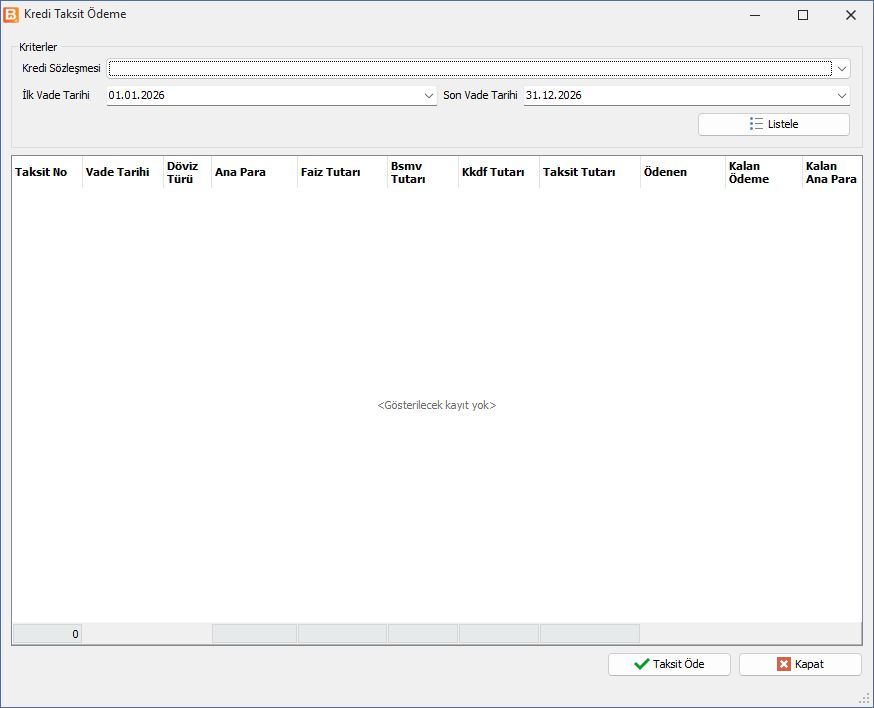Viewport: 874px width, 708px height.
Task: Open the Kredi Sözleşmesi dropdown arrow
Action: point(842,69)
